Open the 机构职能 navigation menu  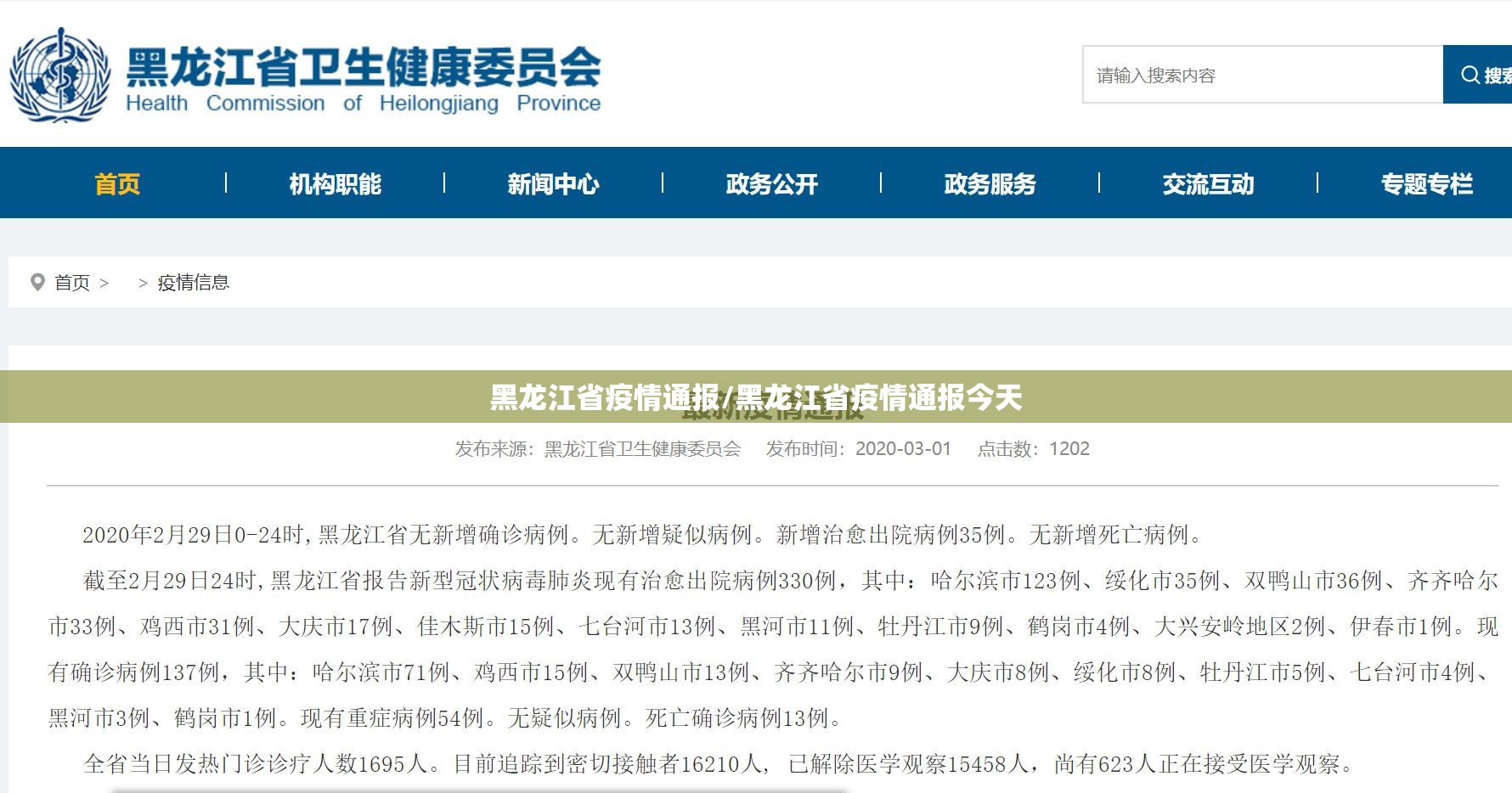click(335, 183)
